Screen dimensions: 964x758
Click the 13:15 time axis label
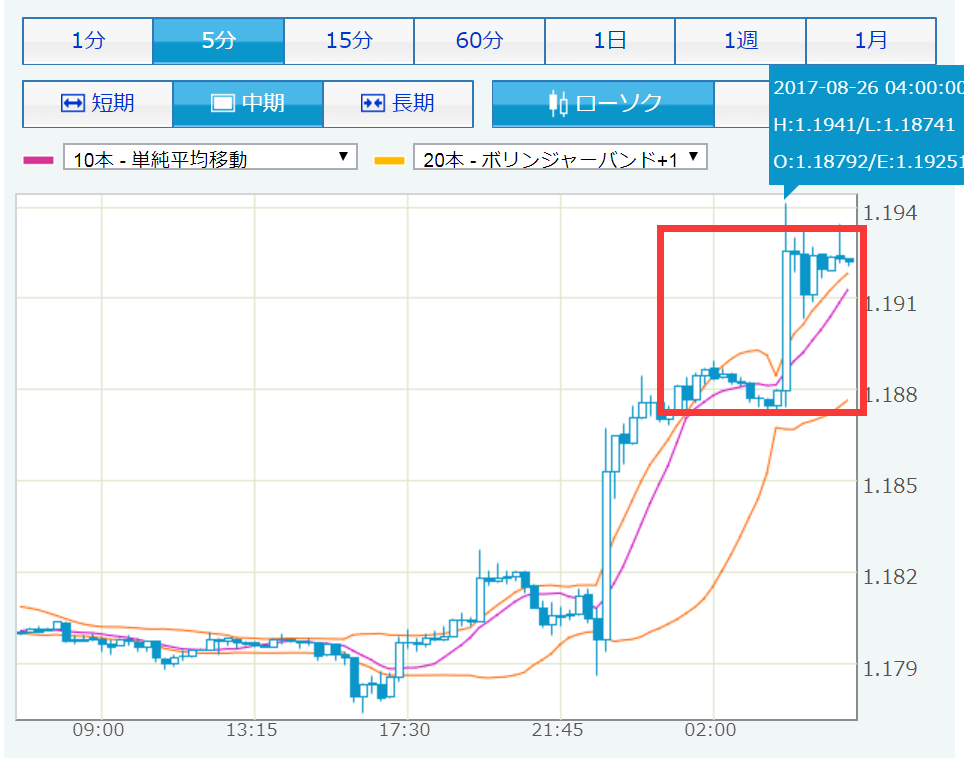pyautogui.click(x=251, y=730)
